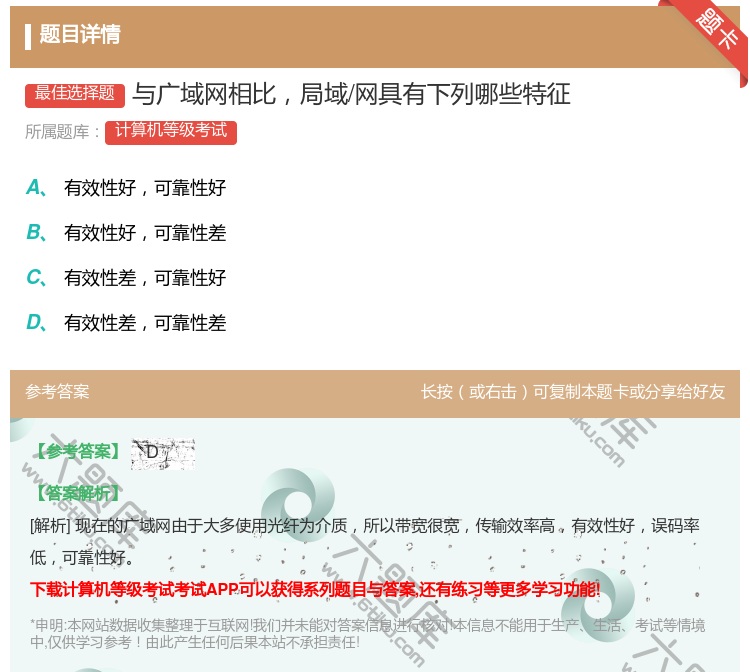Viewport: 750px width, 672px height.
Task: Click the 题卡 corner ribbon
Action: [x=715, y=30]
